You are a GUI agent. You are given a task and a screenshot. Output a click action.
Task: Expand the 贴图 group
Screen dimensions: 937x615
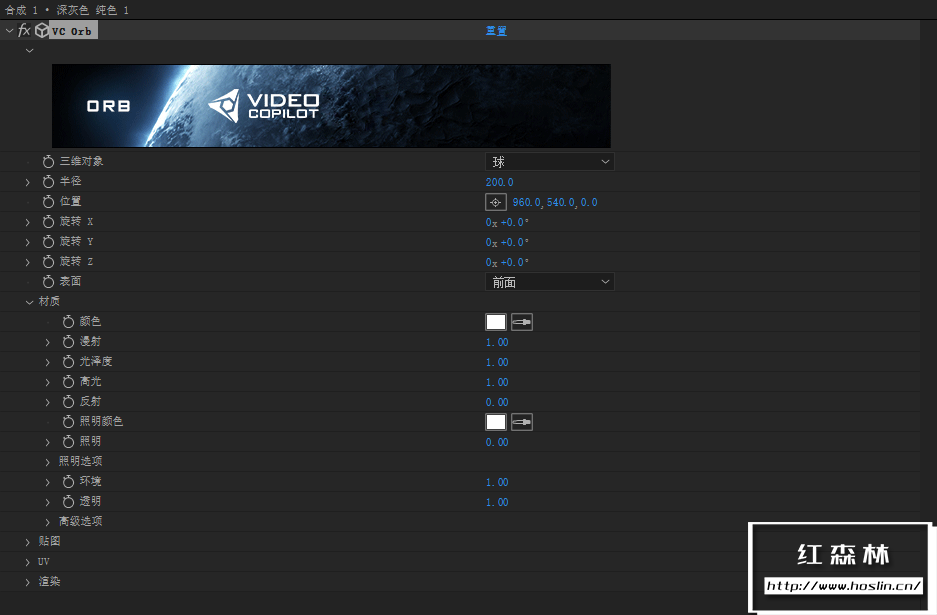(x=27, y=542)
